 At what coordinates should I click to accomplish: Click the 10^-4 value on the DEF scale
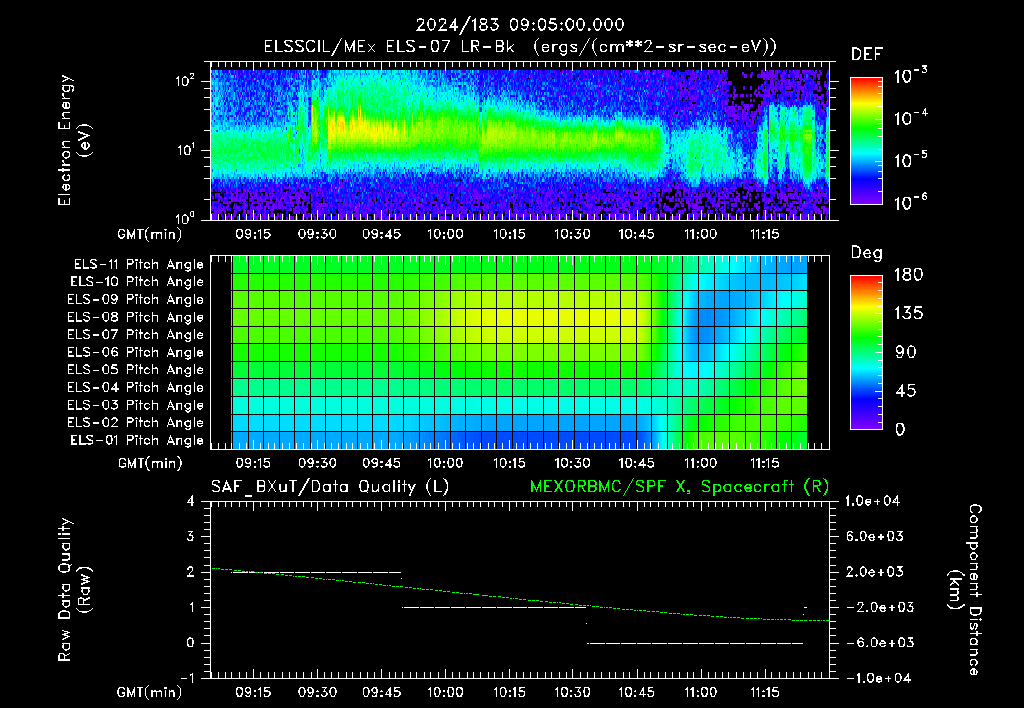[x=910, y=117]
